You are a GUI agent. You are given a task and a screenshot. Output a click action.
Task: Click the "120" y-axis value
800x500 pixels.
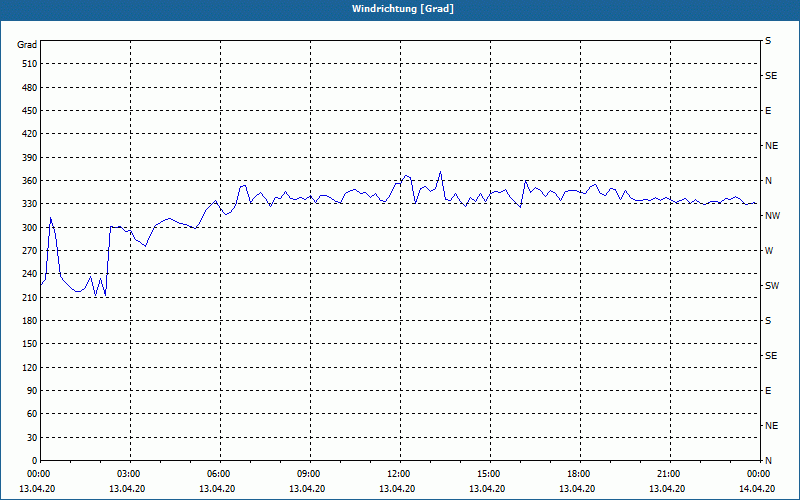pos(30,367)
